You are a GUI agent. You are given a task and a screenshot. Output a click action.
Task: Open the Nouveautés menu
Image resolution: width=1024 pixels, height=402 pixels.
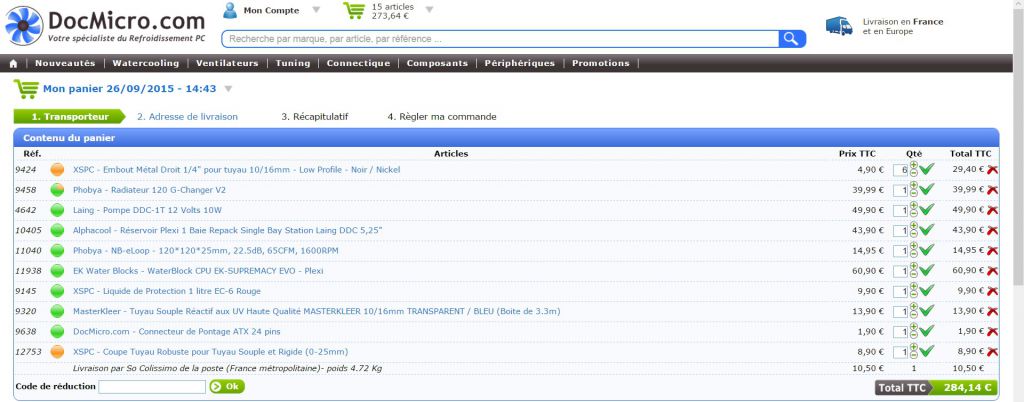click(65, 63)
